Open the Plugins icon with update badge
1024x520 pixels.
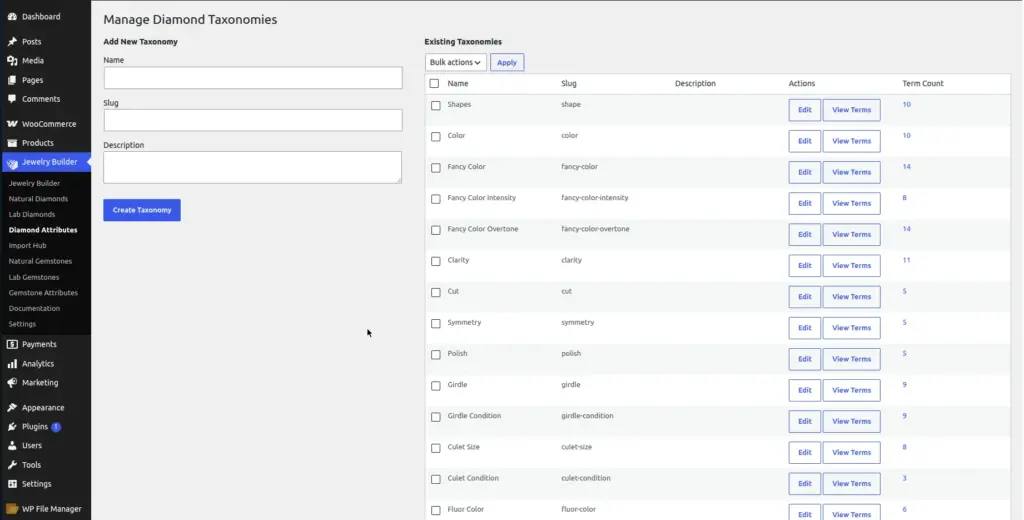(12, 427)
